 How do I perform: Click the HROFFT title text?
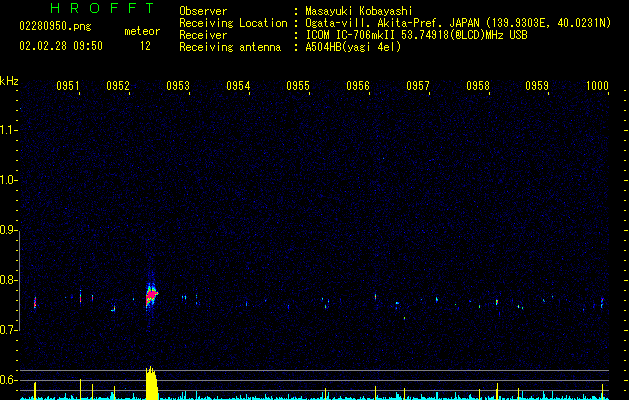[x=103, y=8]
